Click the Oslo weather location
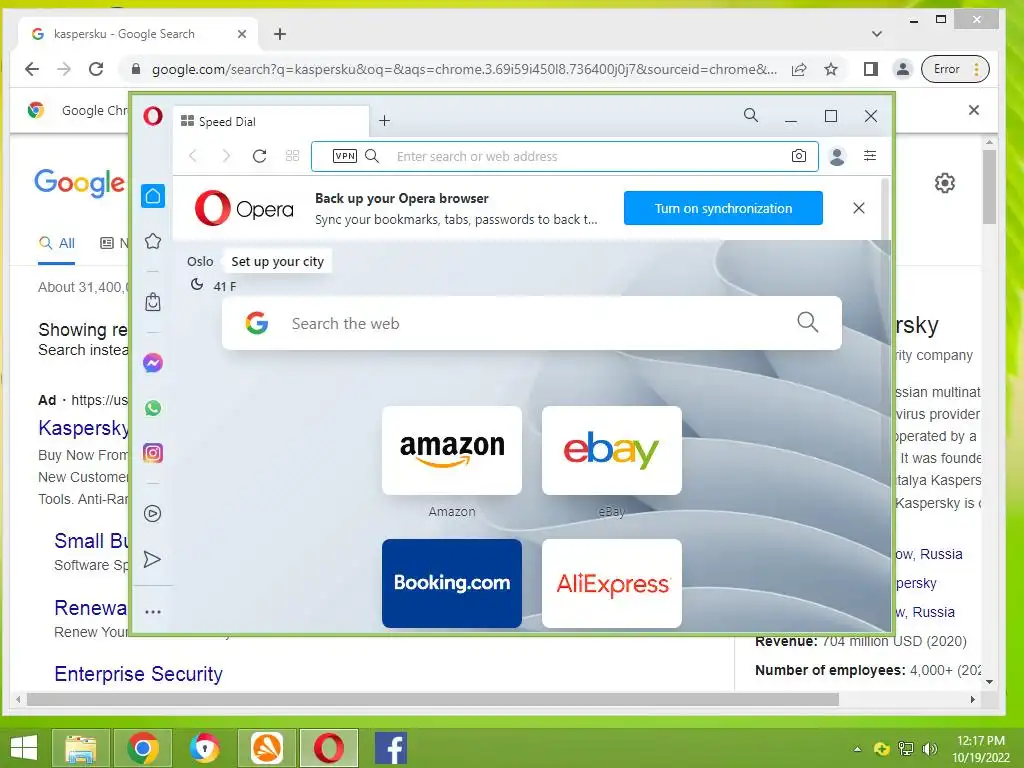This screenshot has height=768, width=1024. [200, 262]
